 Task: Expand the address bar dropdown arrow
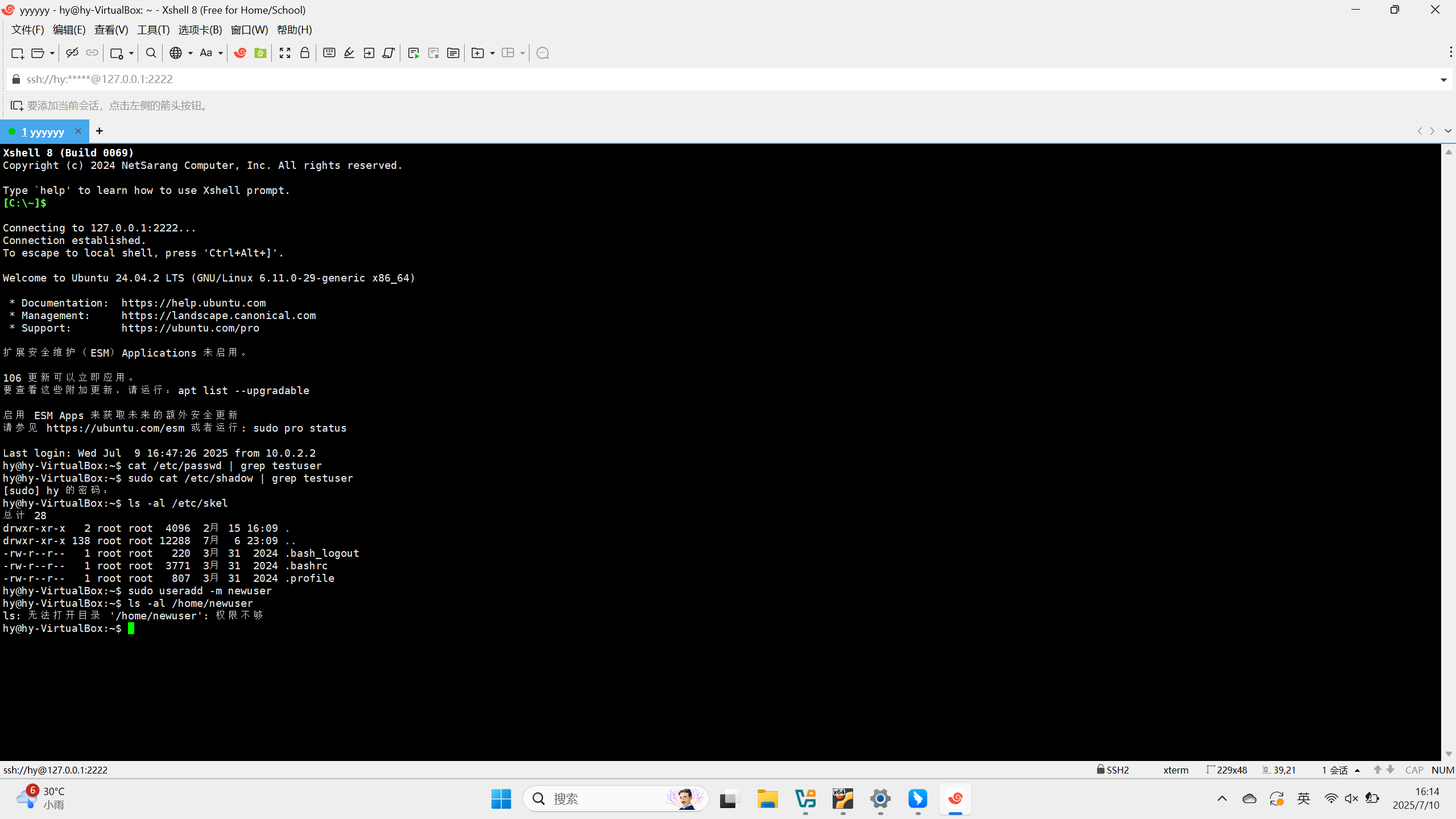click(1443, 80)
